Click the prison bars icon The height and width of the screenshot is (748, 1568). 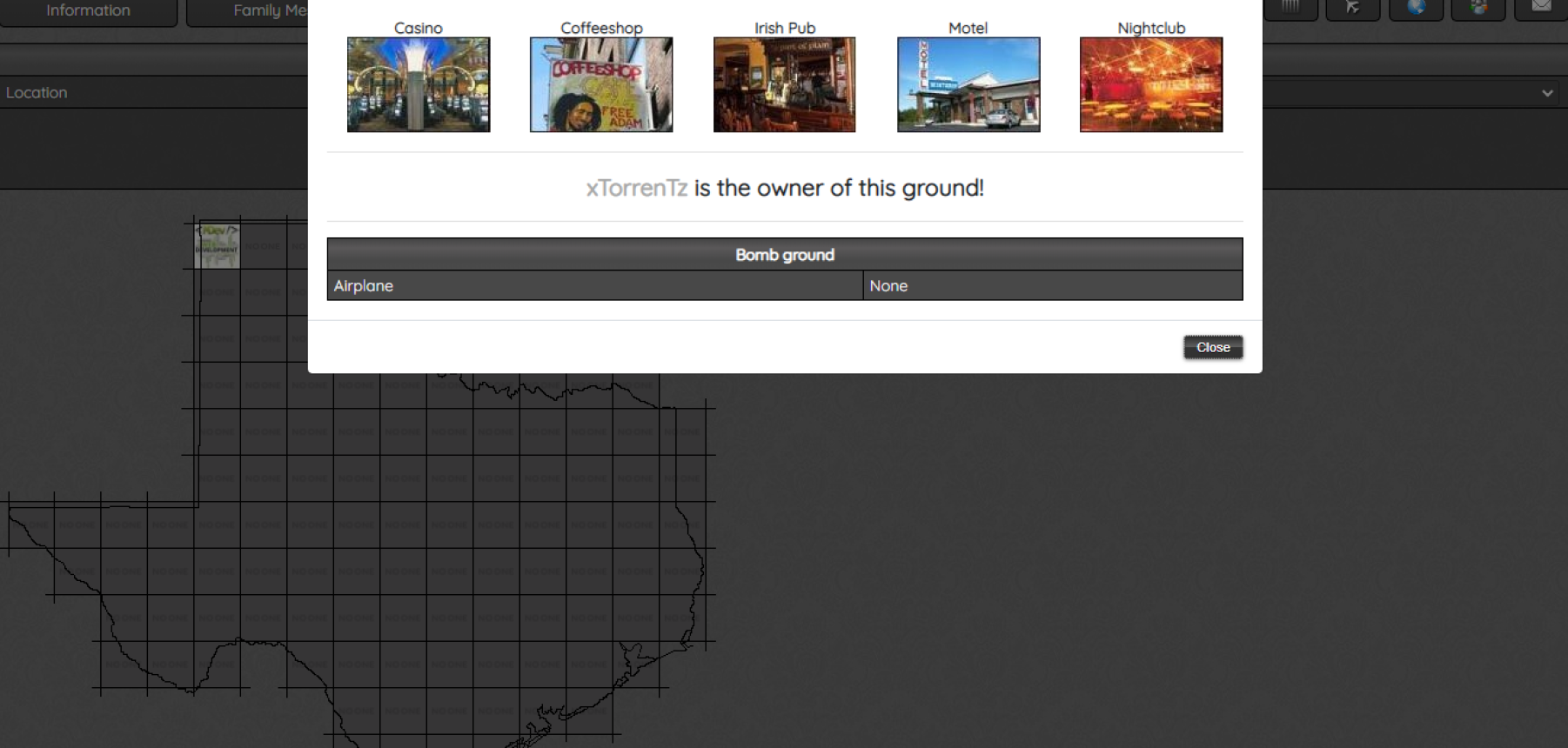pos(1290,8)
